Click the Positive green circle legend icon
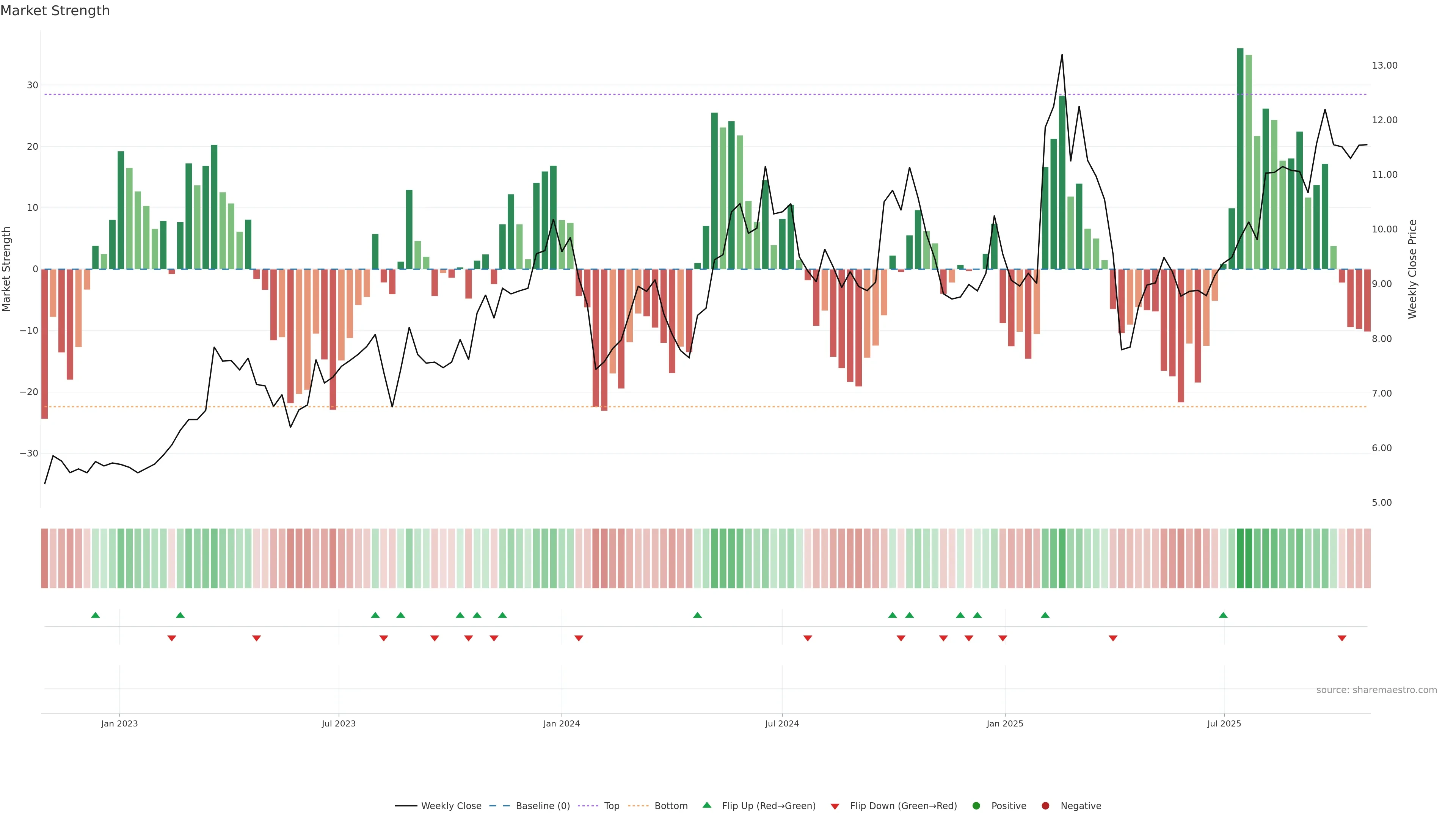This screenshot has height=819, width=1456. click(x=976, y=805)
